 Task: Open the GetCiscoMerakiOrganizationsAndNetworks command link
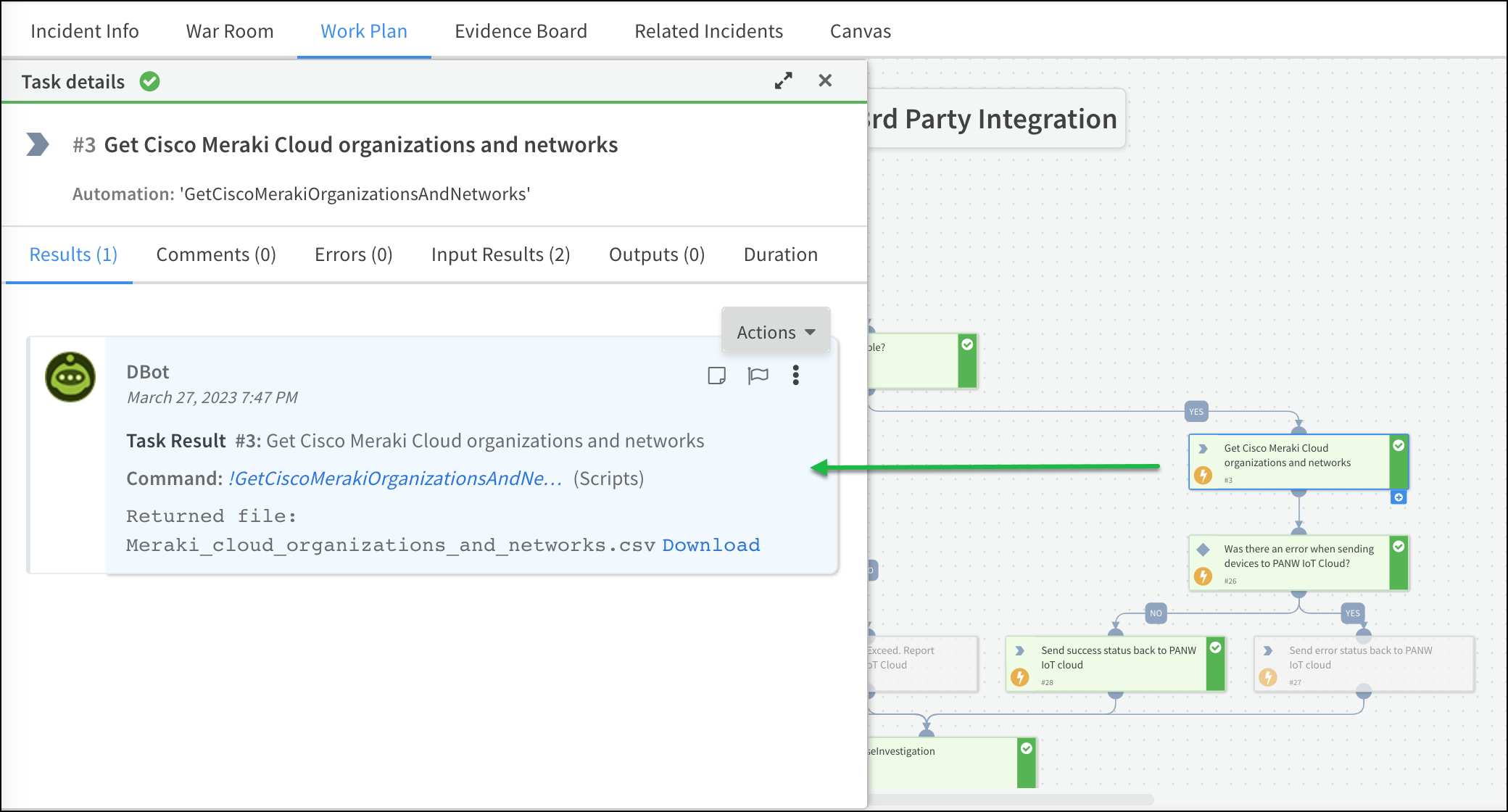396,478
